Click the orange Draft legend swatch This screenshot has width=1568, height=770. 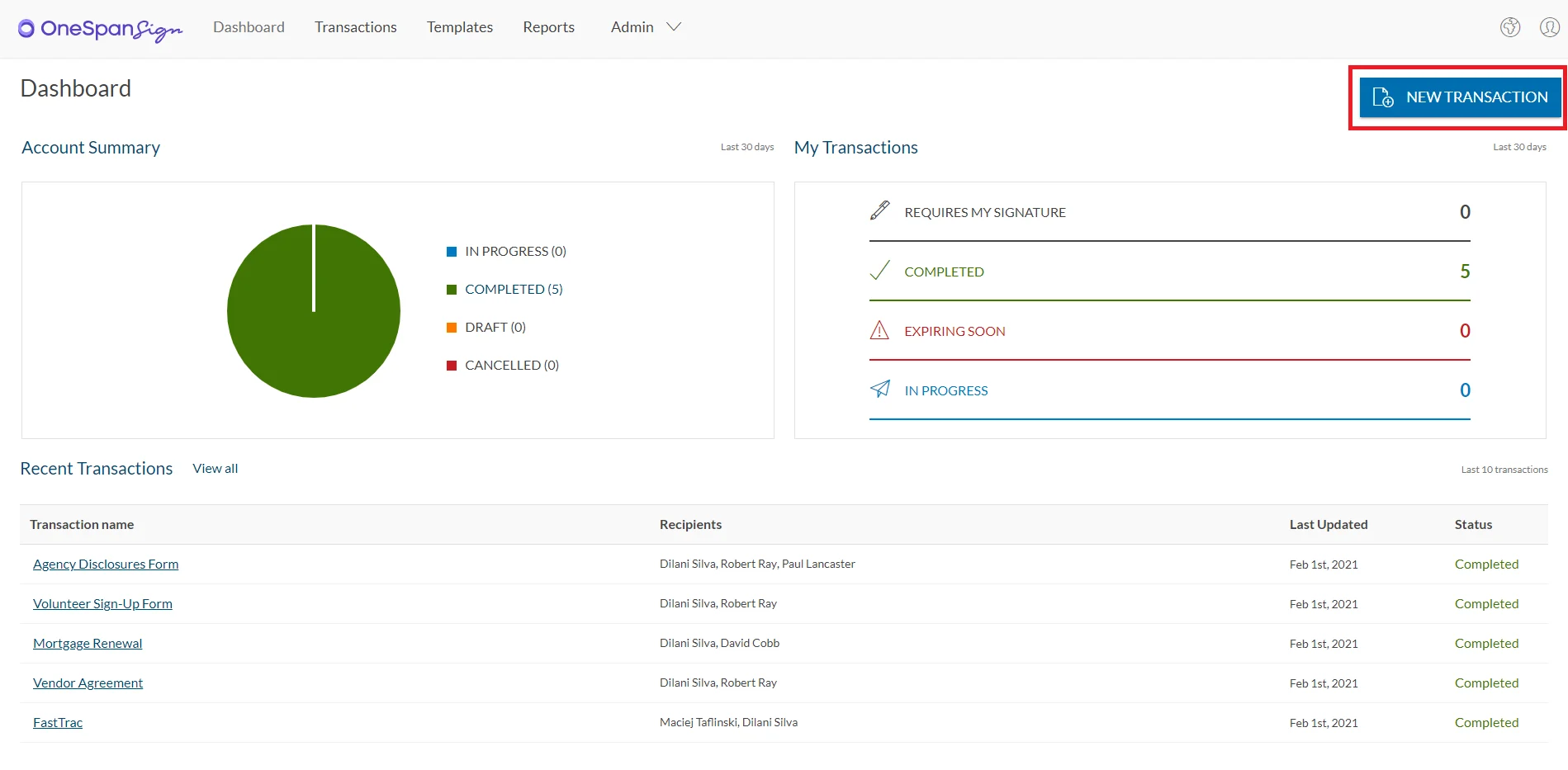tap(452, 328)
